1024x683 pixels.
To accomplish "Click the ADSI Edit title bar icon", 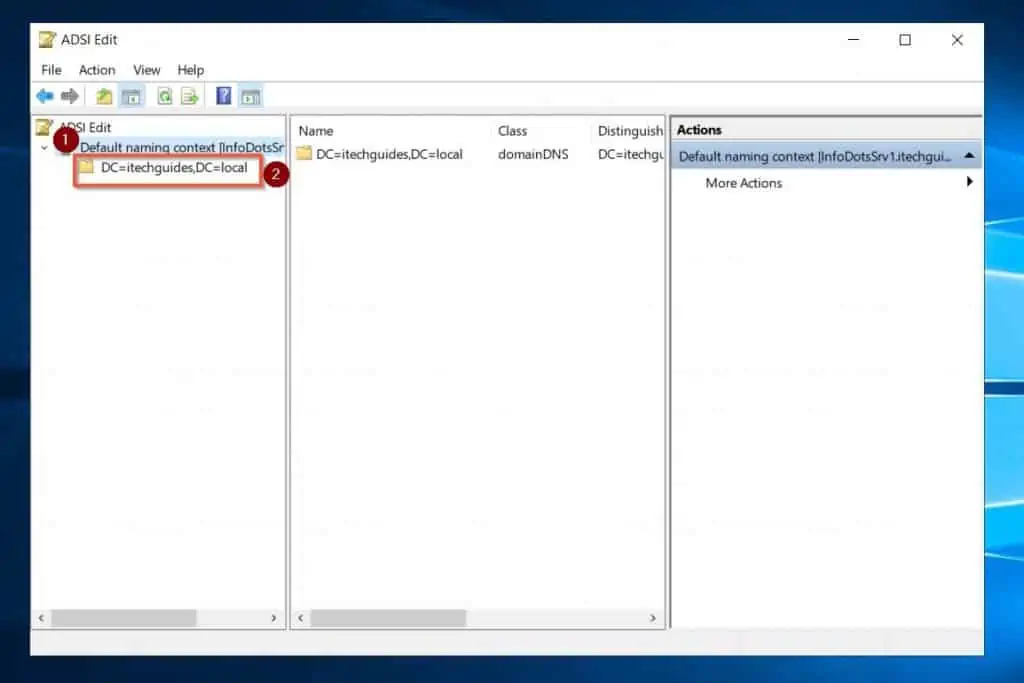I will (47, 40).
